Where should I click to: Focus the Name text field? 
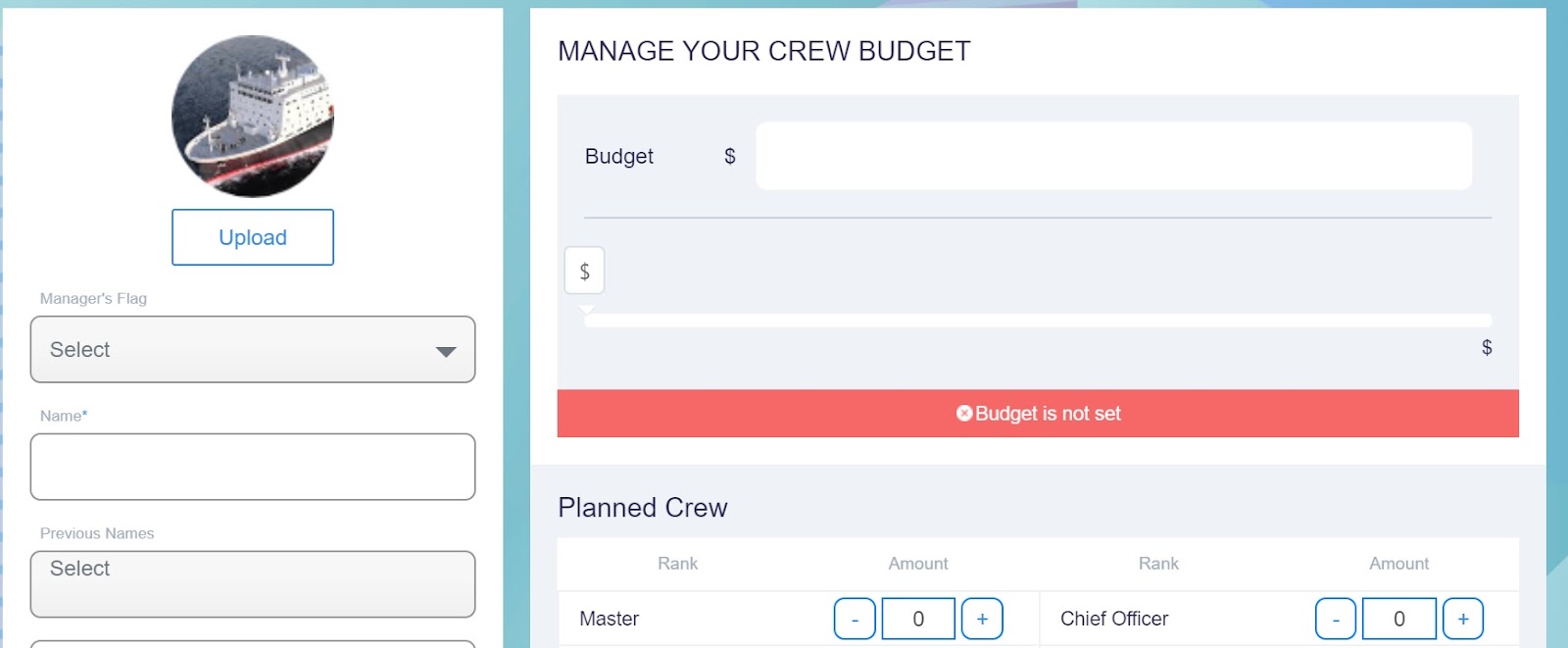click(x=253, y=467)
